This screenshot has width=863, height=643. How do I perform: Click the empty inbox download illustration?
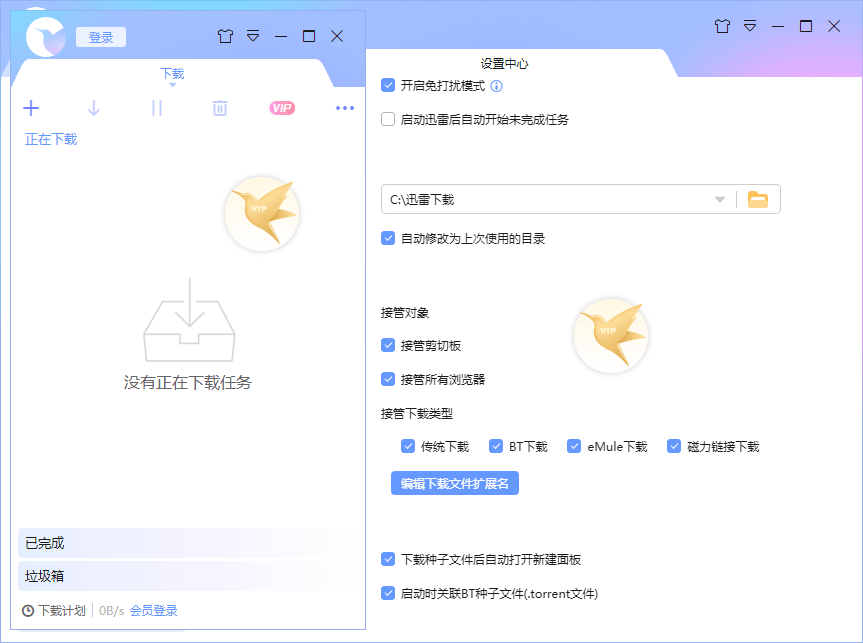189,320
